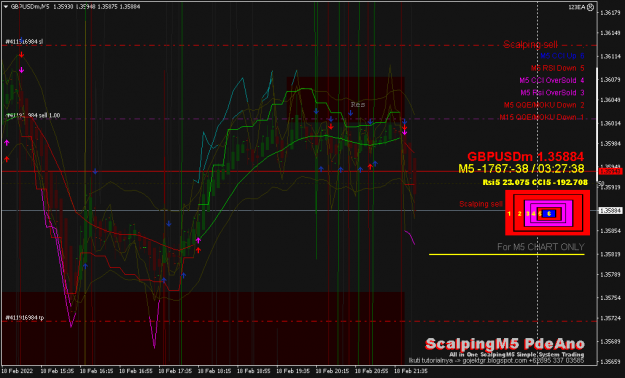This screenshot has height=378, width=625.
Task: Click the 10 Feb 19:35 time axis label
Action: click(293, 371)
